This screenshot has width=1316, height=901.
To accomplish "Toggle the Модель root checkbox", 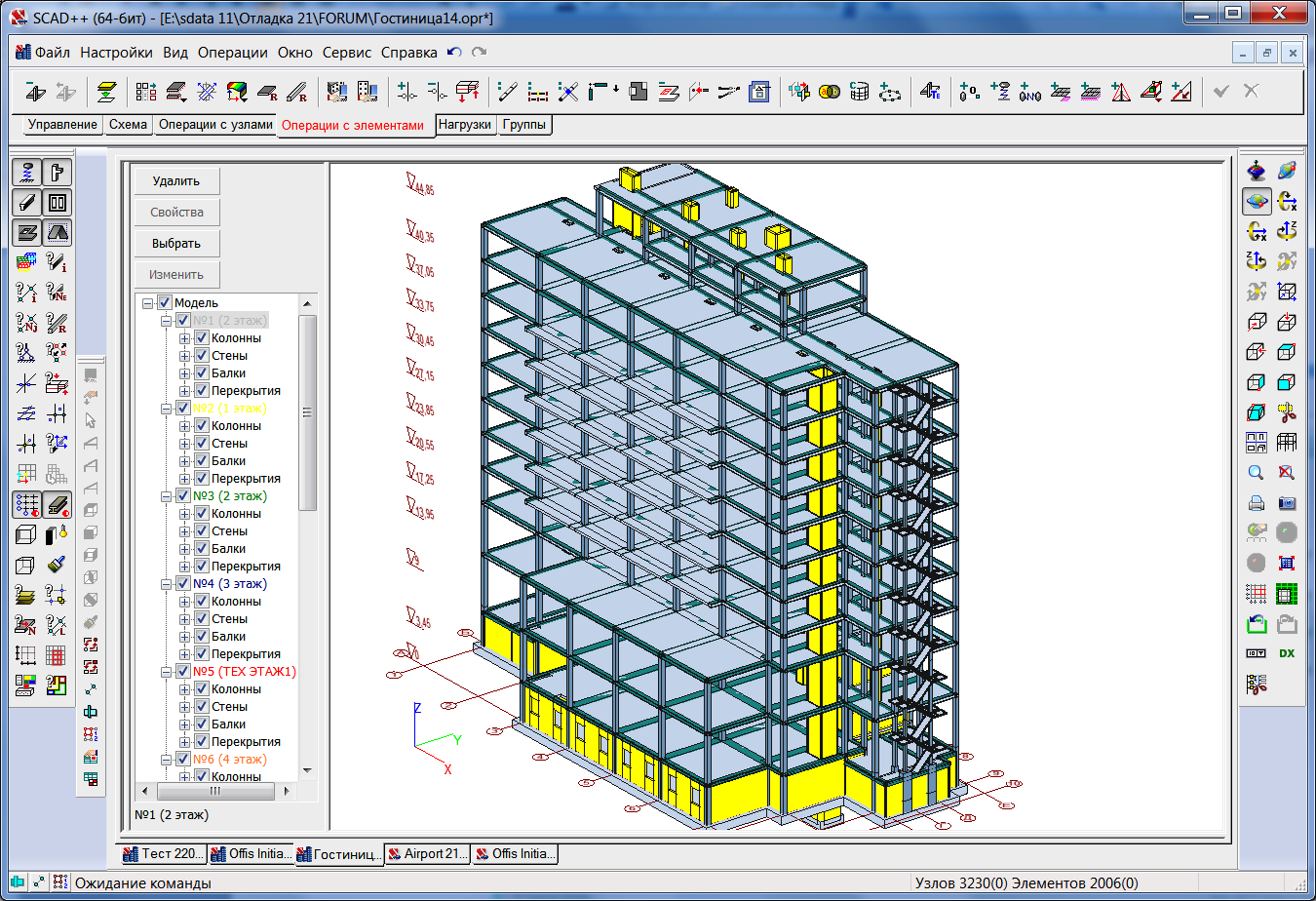I will pos(164,303).
